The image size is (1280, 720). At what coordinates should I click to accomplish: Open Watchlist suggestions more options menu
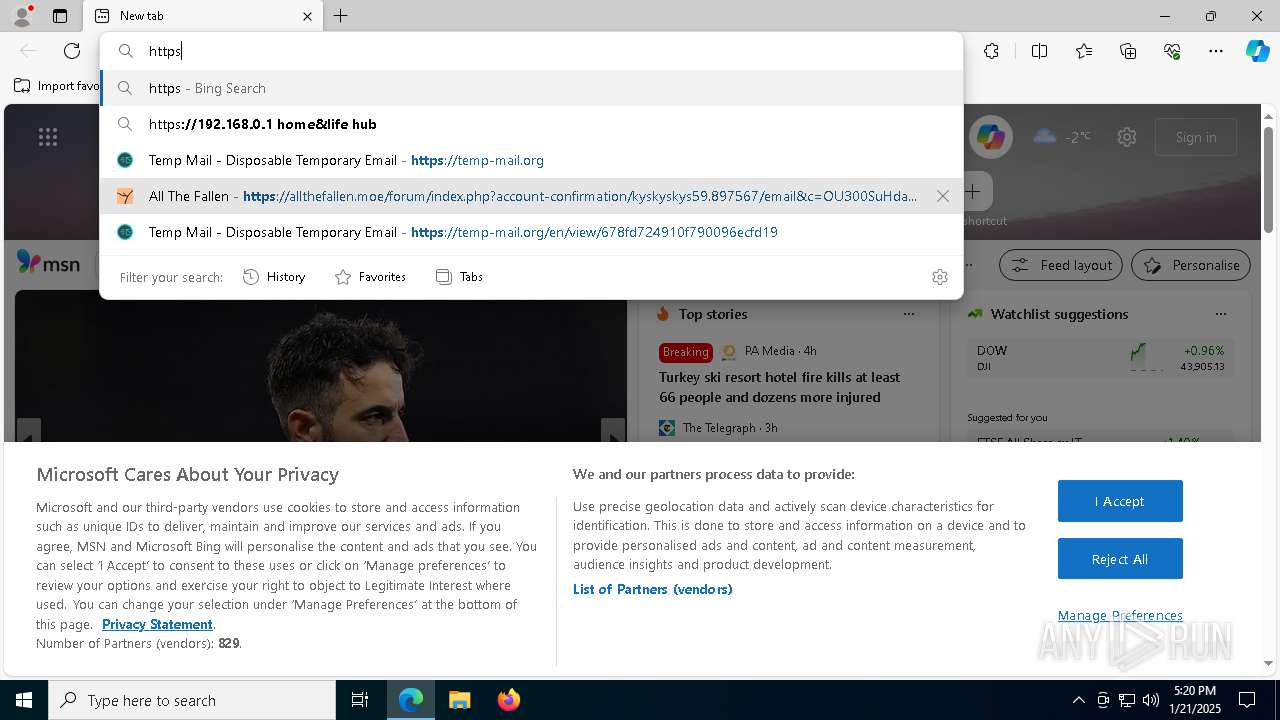click(1221, 314)
